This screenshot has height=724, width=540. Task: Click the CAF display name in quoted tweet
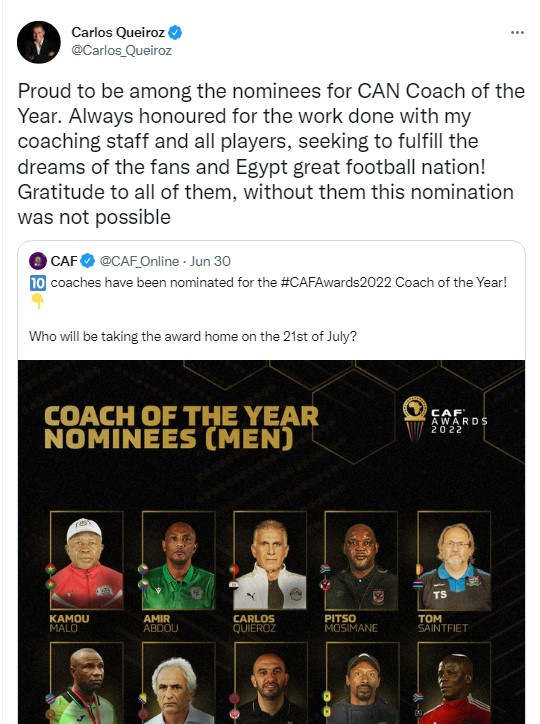click(64, 261)
